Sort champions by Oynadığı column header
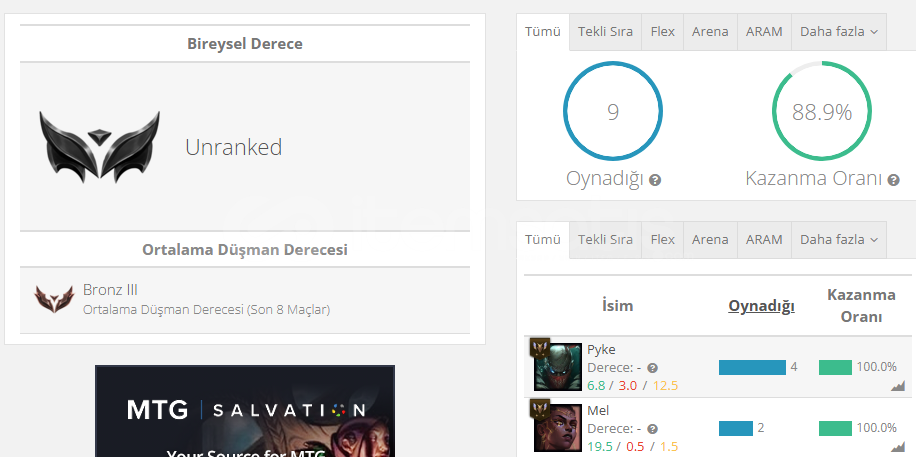 [x=761, y=306]
